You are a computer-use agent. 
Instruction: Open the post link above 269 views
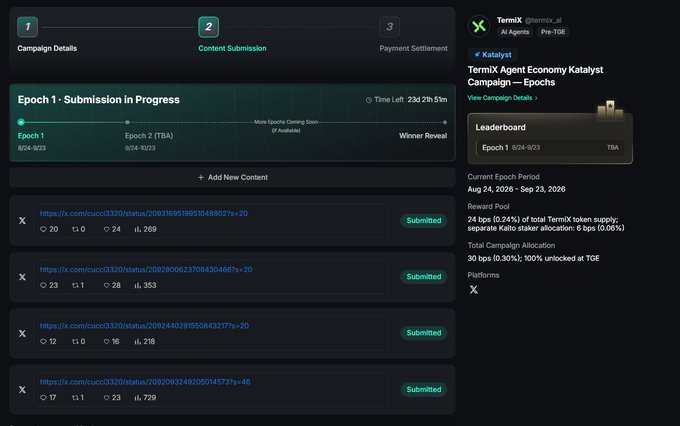(x=144, y=213)
